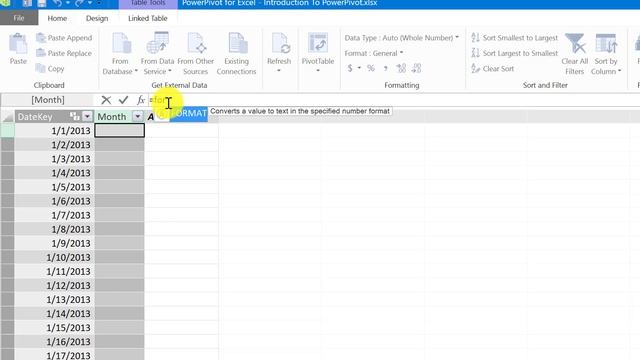The image size is (640, 360).
Task: Select Paste Replace
Action: pos(64,53)
